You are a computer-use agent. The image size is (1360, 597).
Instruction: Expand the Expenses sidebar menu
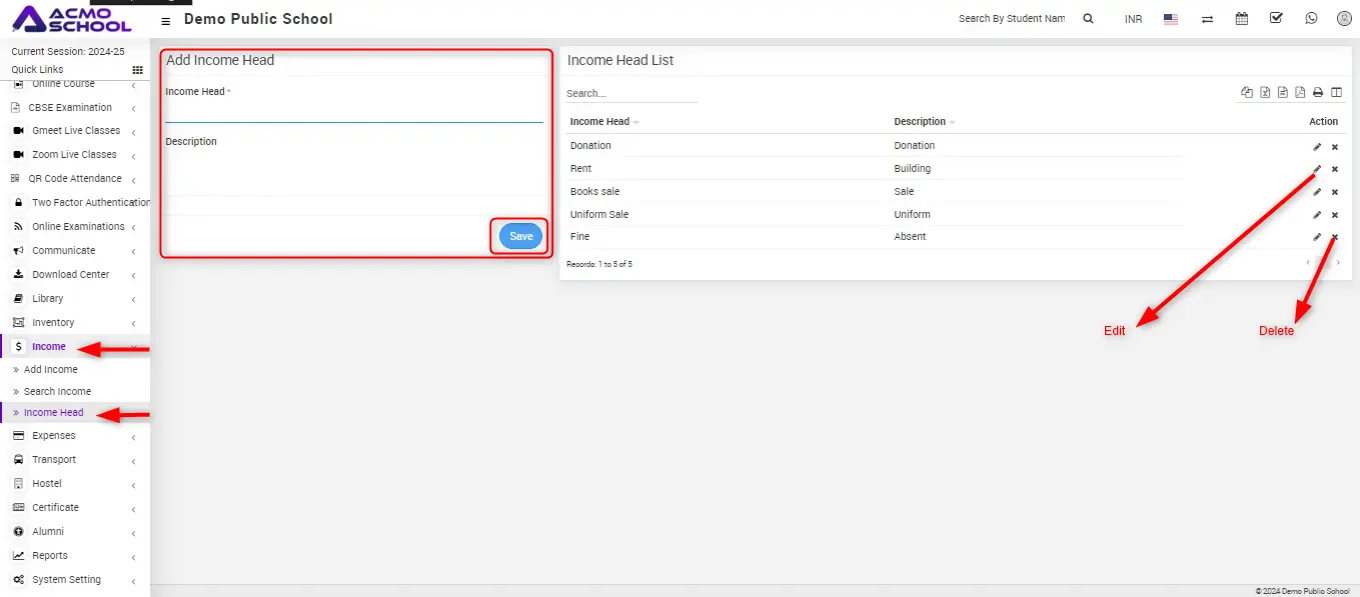(x=54, y=436)
